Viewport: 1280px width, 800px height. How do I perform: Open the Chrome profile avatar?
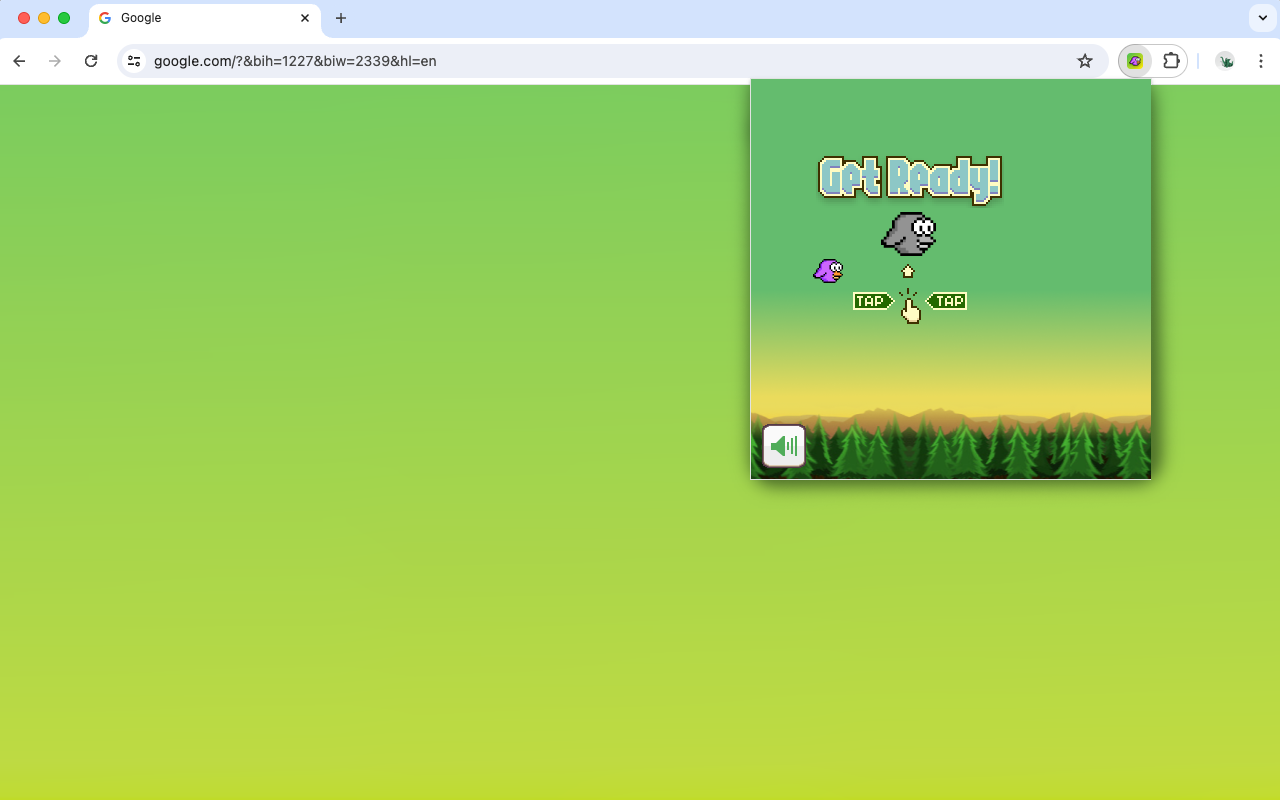[x=1226, y=61]
